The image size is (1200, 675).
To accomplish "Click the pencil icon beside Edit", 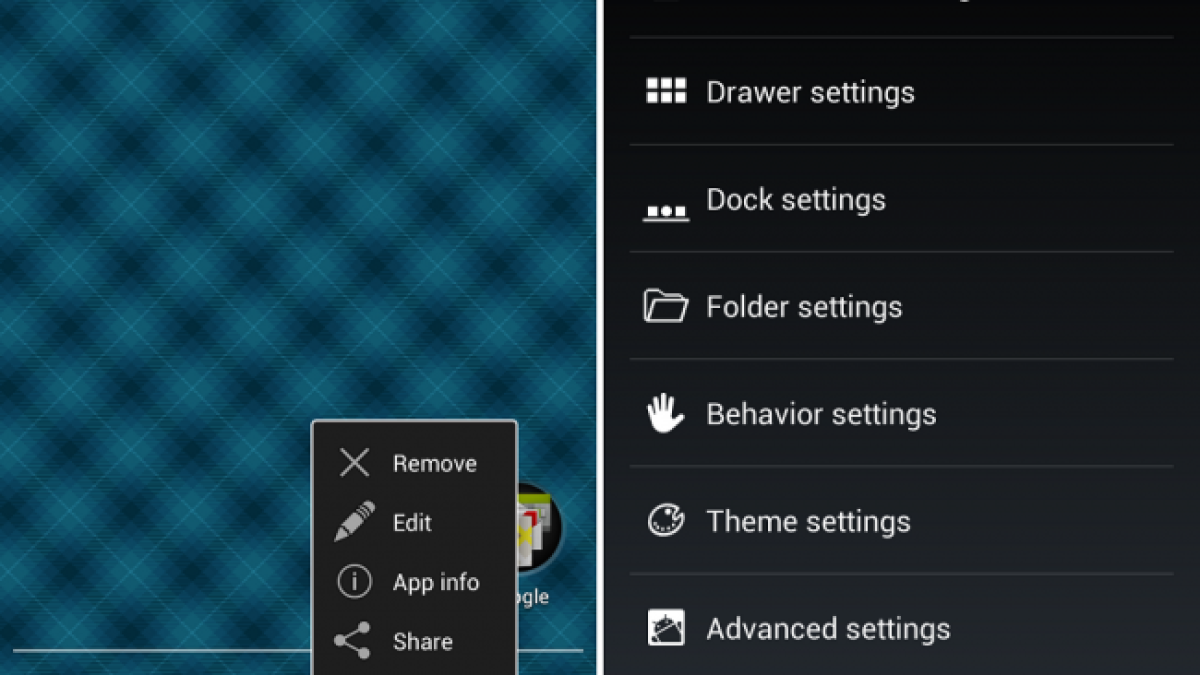I will pyautogui.click(x=354, y=522).
